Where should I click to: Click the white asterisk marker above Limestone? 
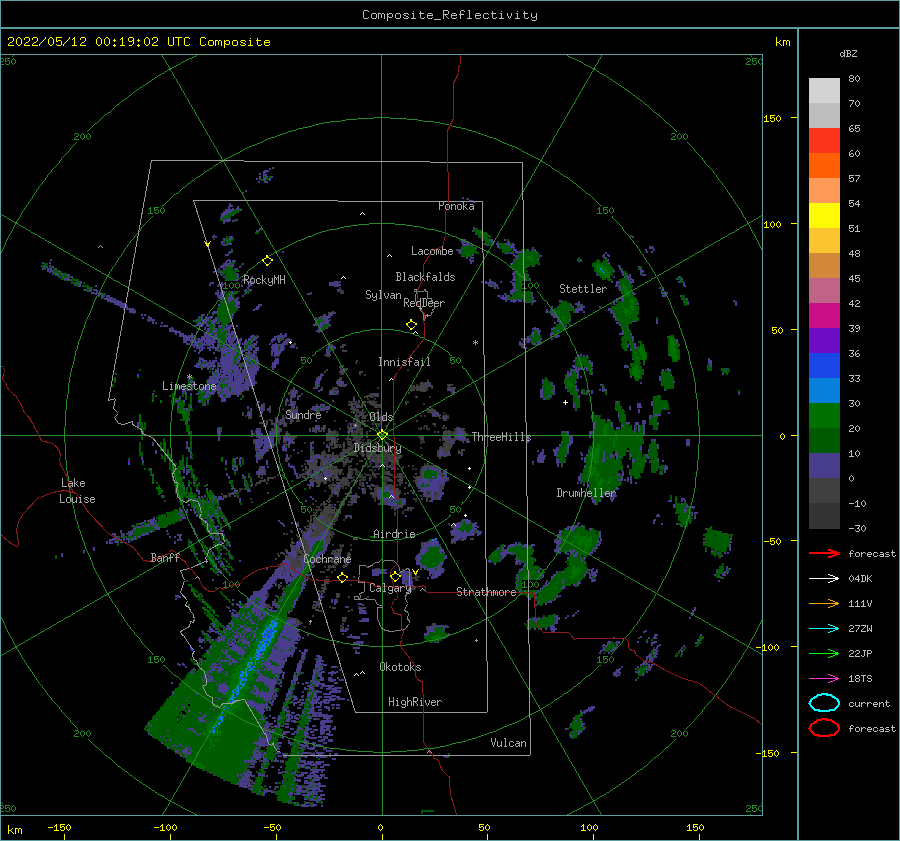tap(189, 377)
